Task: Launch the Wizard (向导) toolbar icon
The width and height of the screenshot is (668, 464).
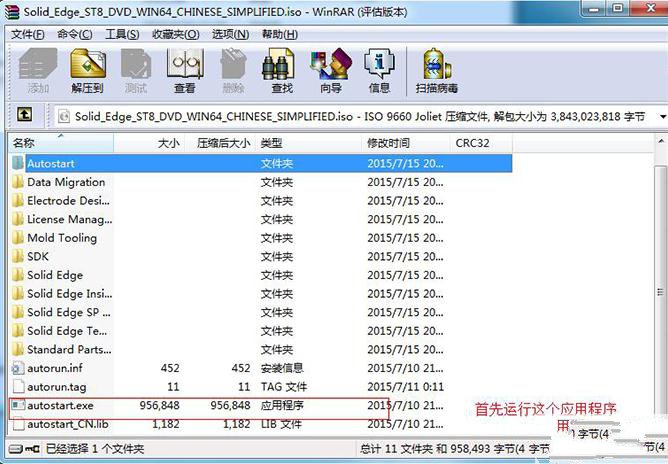Action: coord(331,64)
